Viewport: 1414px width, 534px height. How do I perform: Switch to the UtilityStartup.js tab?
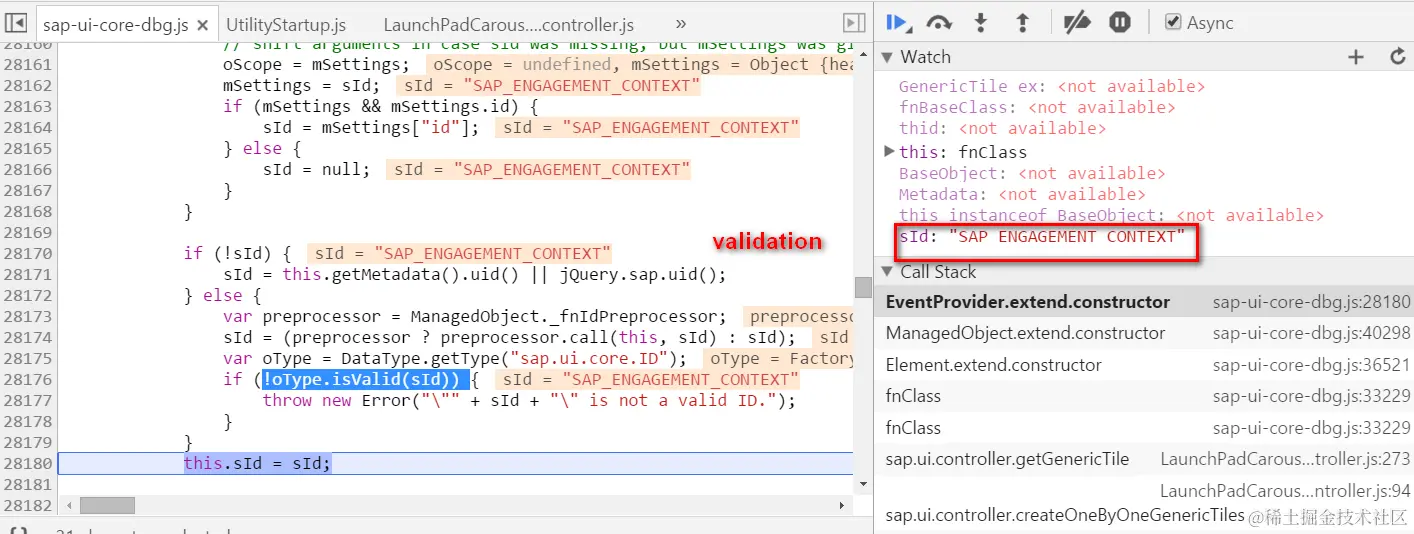(288, 24)
